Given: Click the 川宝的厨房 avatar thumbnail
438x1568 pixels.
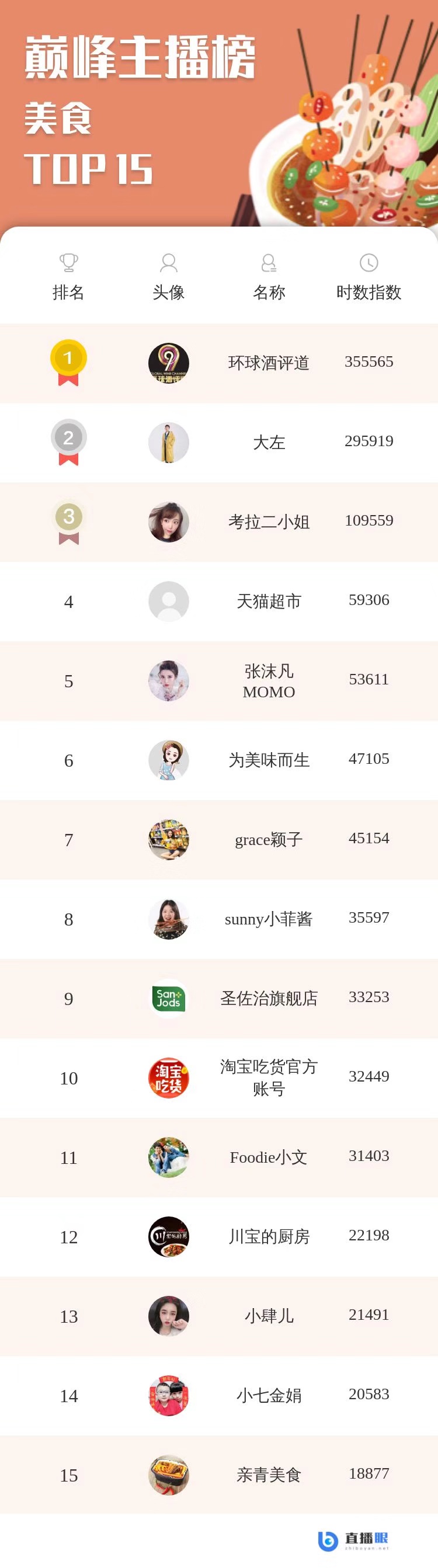Looking at the screenshot, I should [169, 1237].
